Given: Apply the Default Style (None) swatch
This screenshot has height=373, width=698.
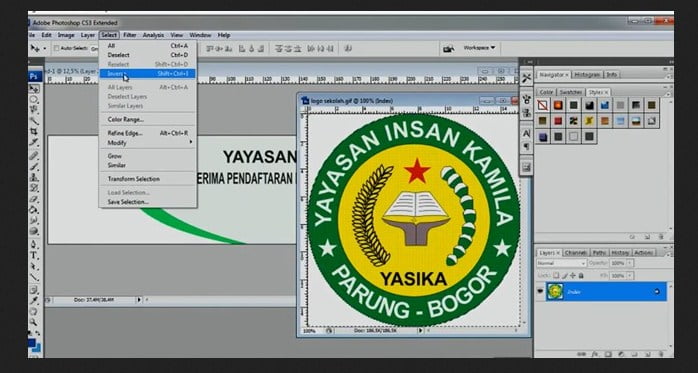Looking at the screenshot, I should pos(543,105).
